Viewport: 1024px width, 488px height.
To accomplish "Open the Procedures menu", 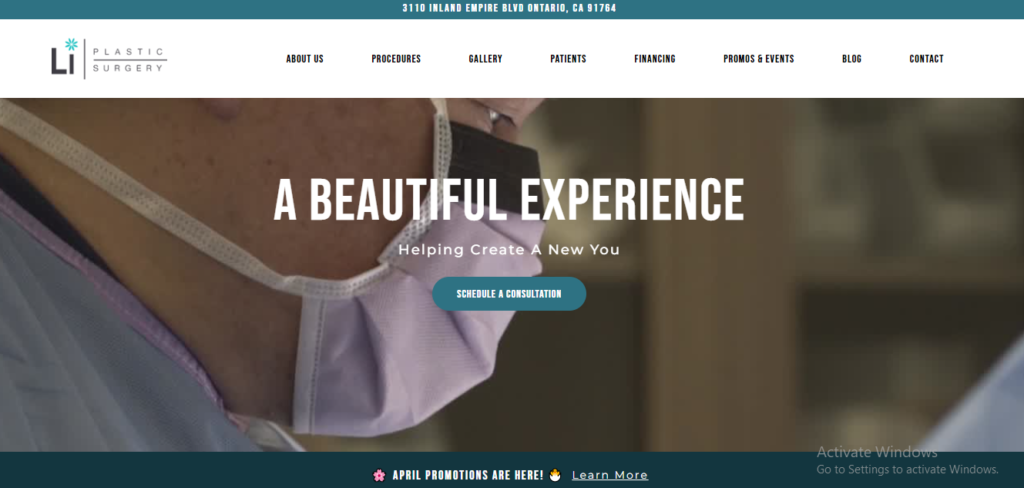I will [x=396, y=59].
